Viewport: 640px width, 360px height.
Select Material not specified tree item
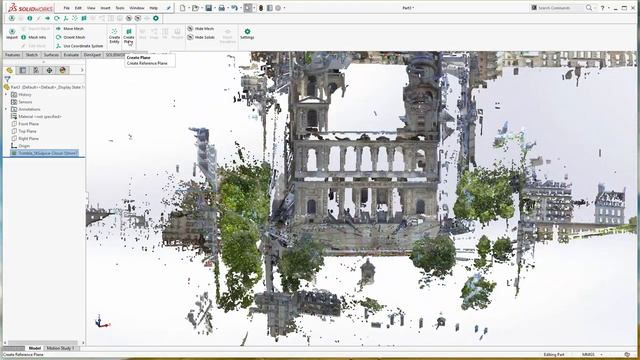36,116
